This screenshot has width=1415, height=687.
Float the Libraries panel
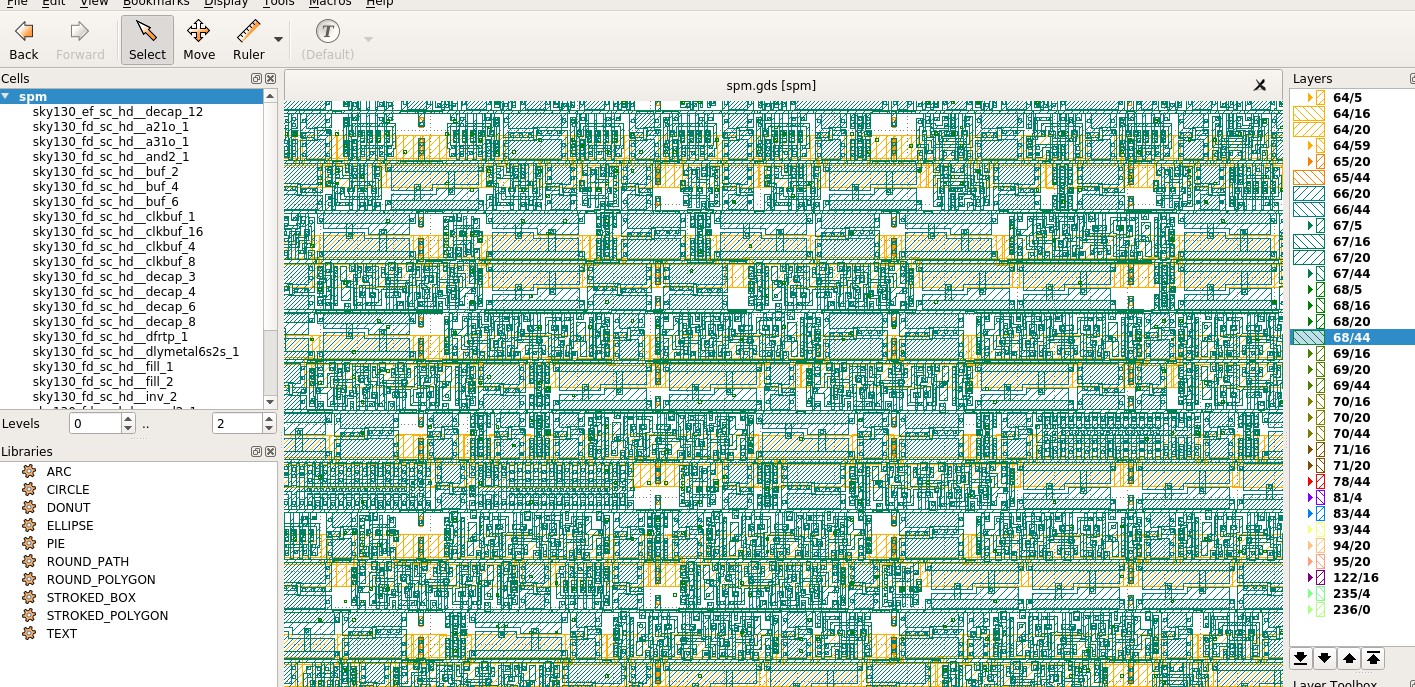(256, 452)
